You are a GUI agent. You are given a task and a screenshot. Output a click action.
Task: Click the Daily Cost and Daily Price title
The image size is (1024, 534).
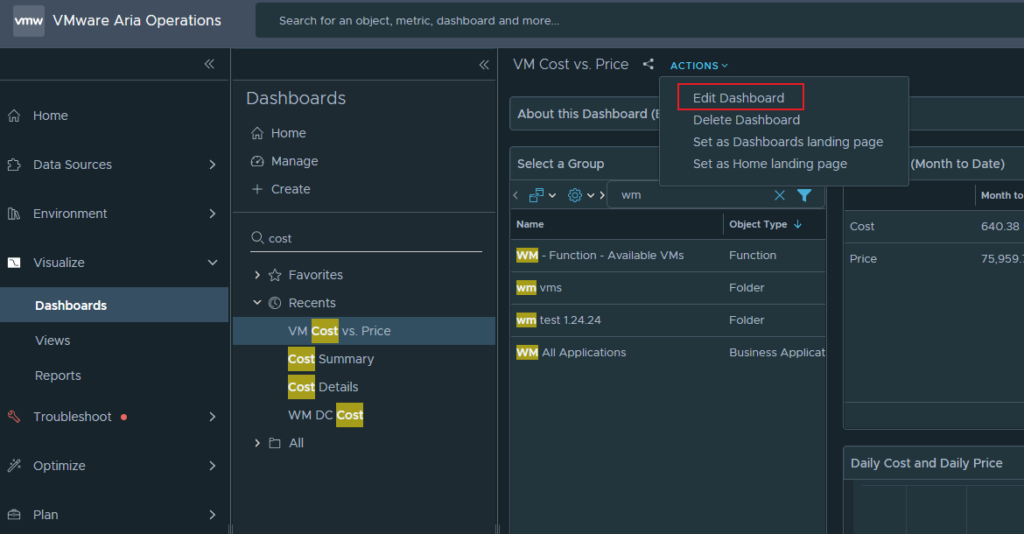(926, 463)
